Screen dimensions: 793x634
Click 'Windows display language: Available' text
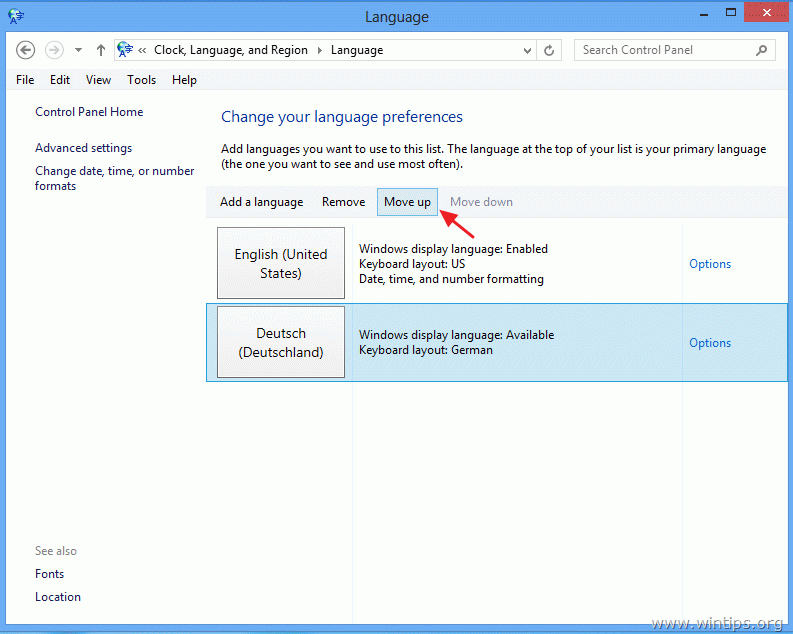pyautogui.click(x=456, y=335)
